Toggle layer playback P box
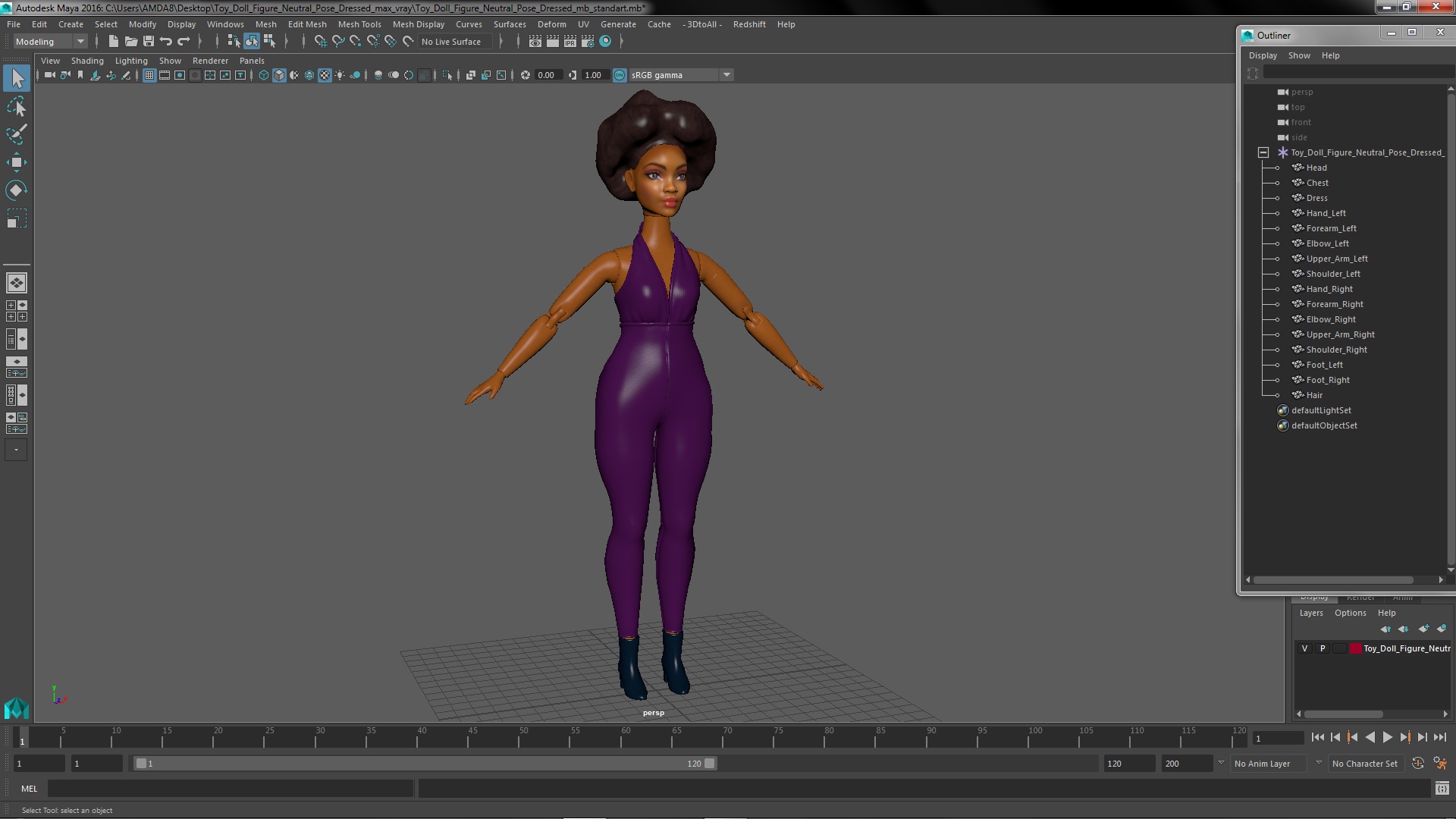 coord(1323,648)
